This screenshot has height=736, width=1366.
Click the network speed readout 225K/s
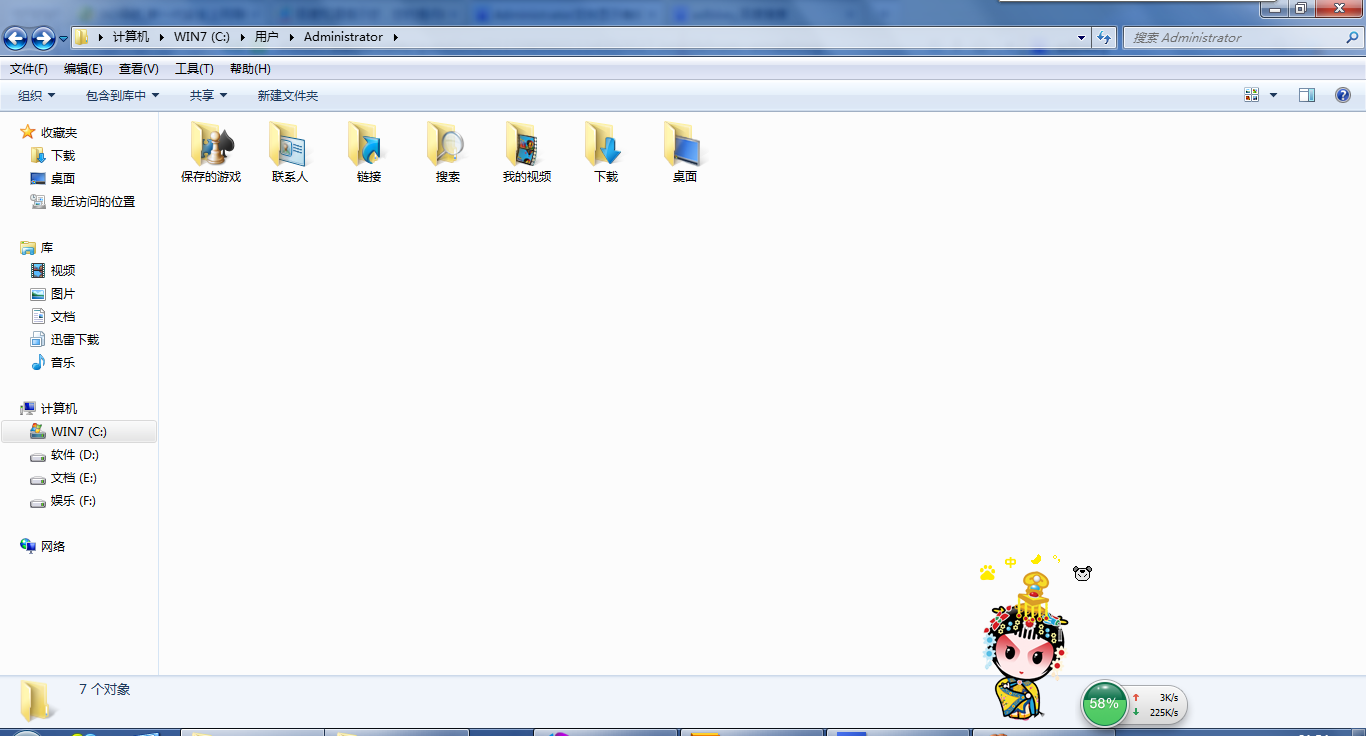[1164, 713]
